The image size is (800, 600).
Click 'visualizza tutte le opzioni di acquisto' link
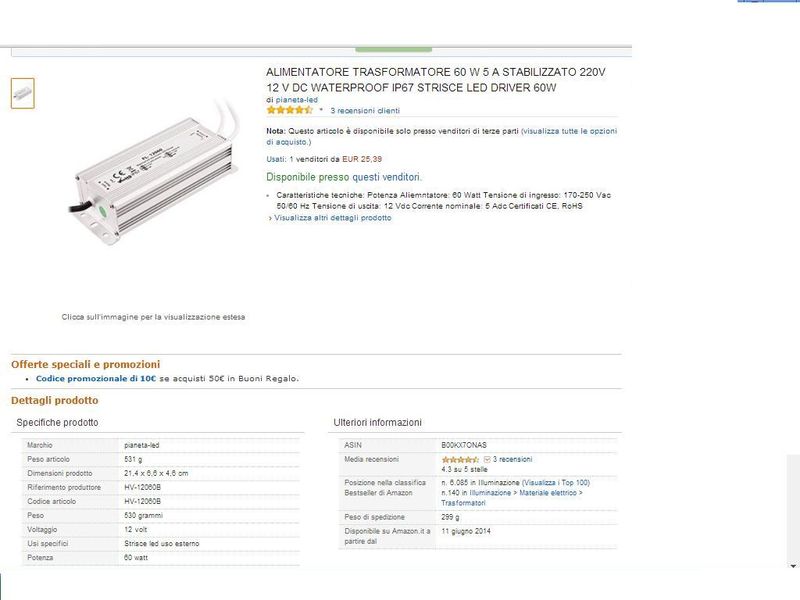point(569,131)
